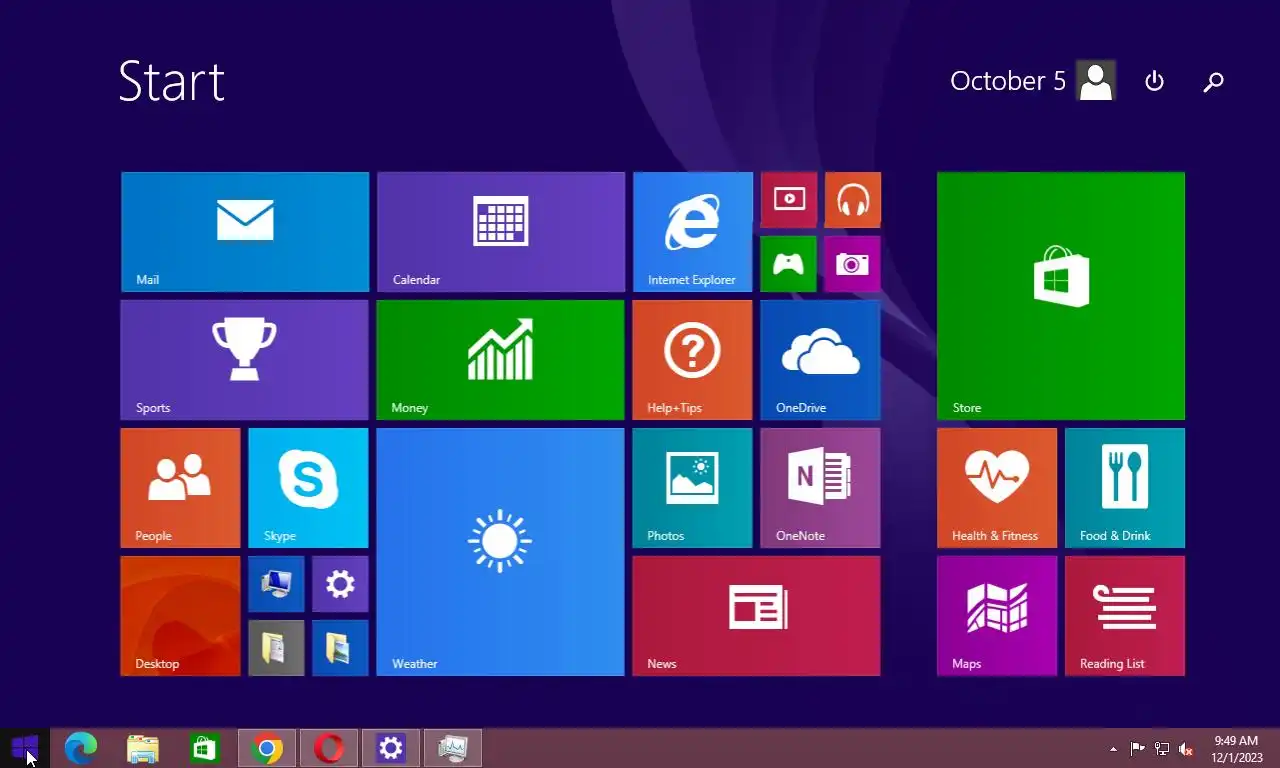Image resolution: width=1280 pixels, height=768 pixels.
Task: Switch to Google Chrome in the taskbar
Action: [x=267, y=748]
